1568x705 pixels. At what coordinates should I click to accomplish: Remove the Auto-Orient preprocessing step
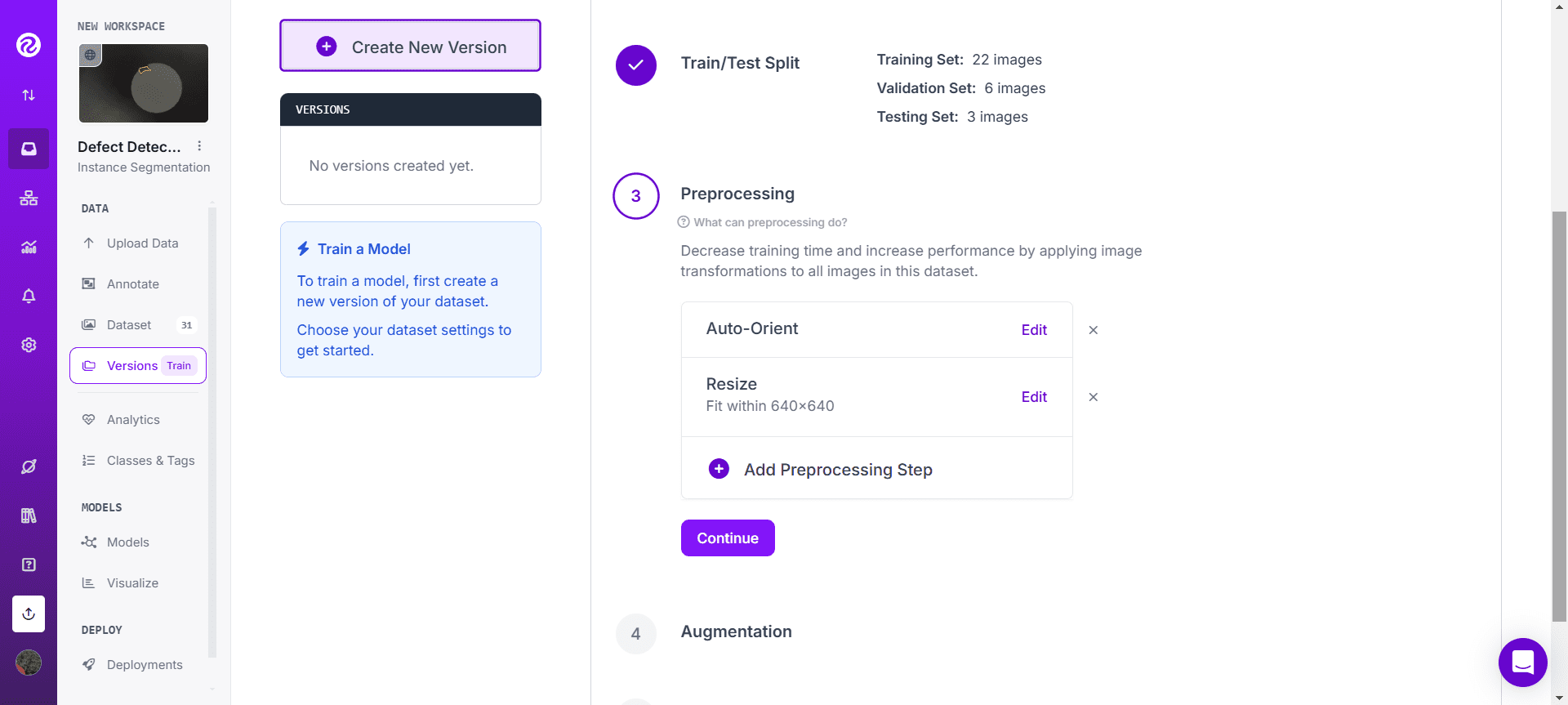(x=1093, y=330)
